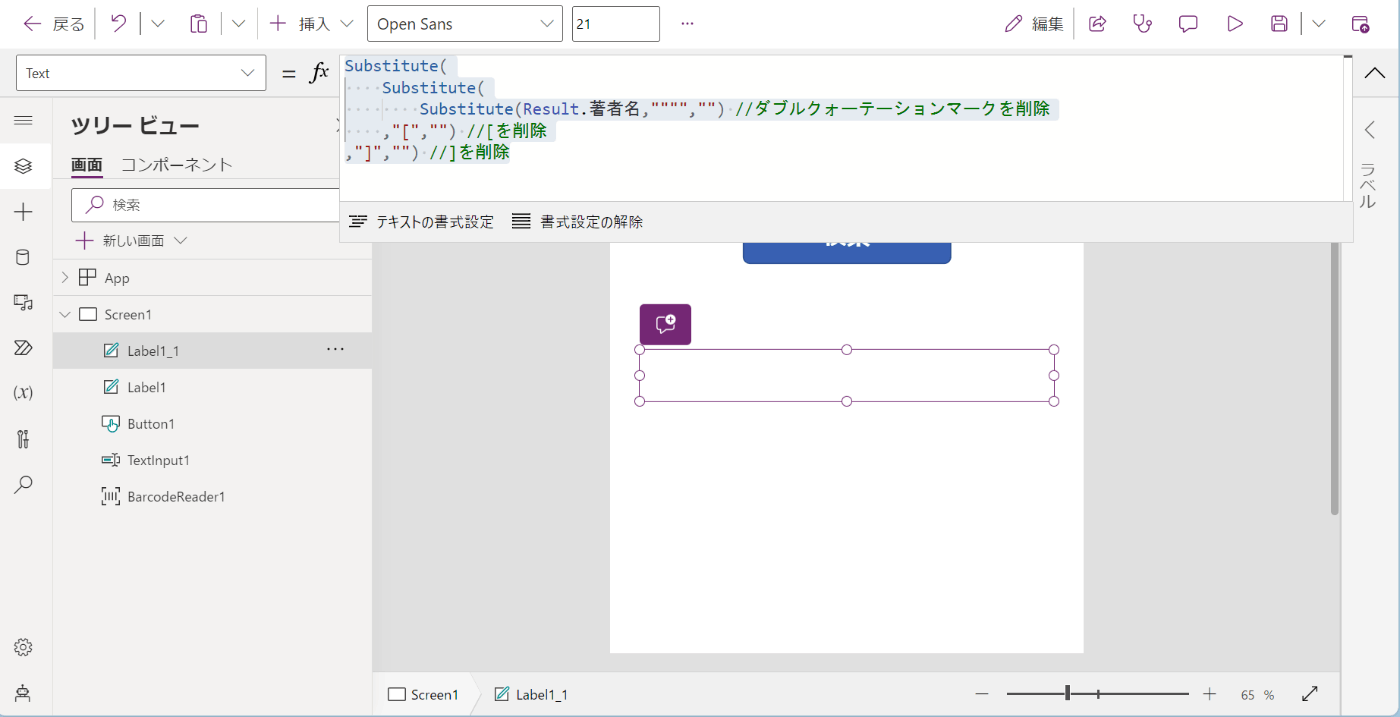Click the Label1_1 breadcrumb at bottom
1400x717 pixels.
531,694
